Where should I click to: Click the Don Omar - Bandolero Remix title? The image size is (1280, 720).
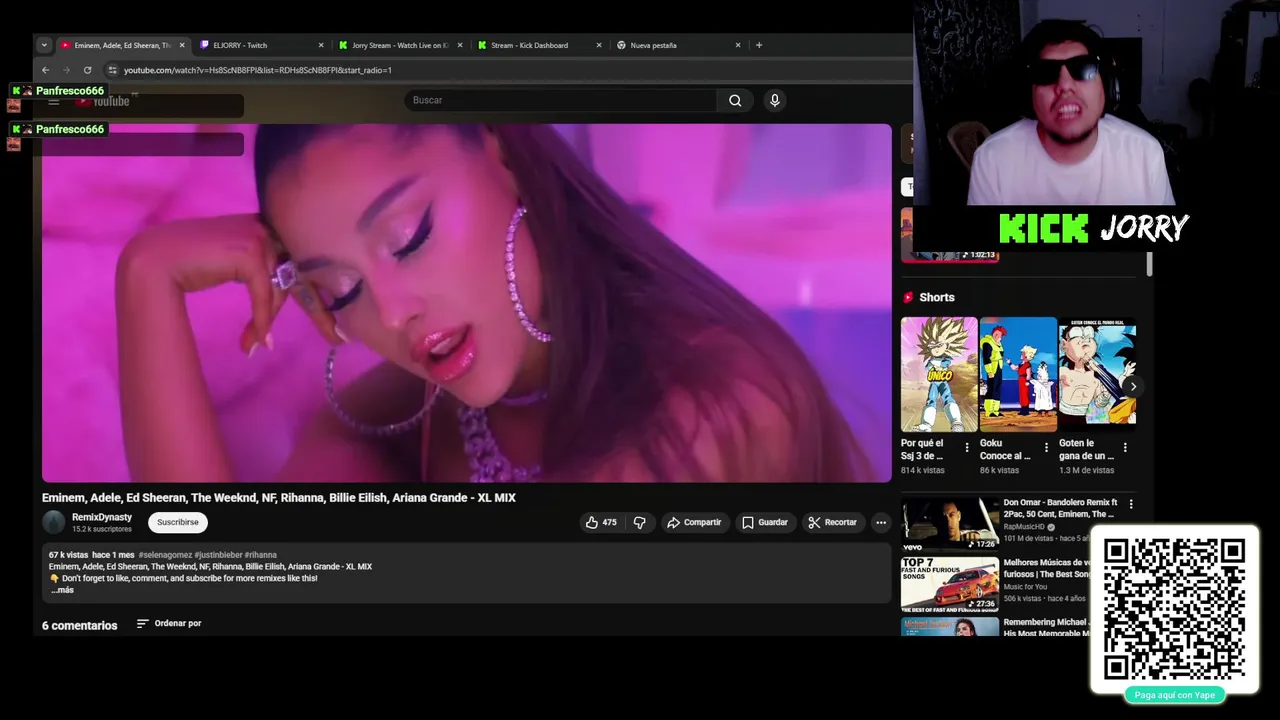coord(1060,508)
